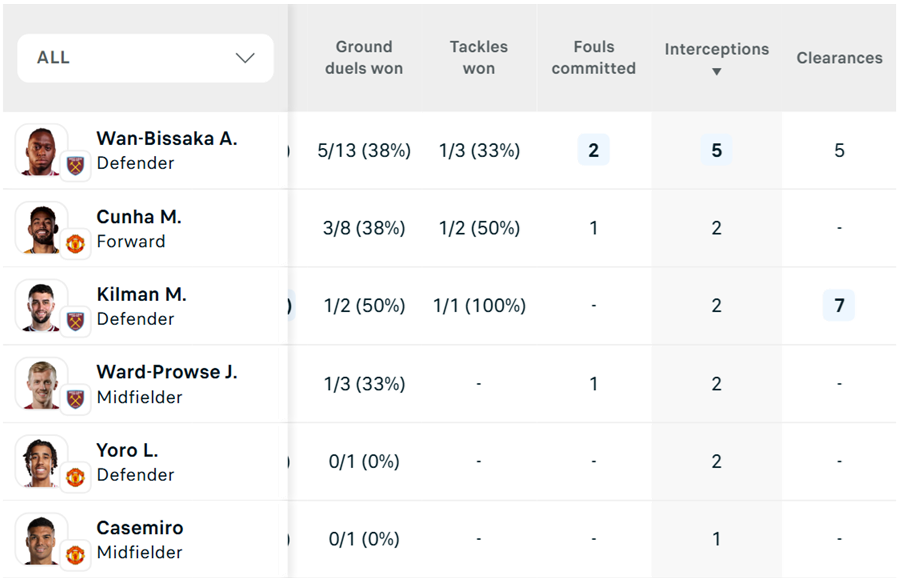
Task: Open Ward-Prowse J. player name link
Action: tap(167, 372)
